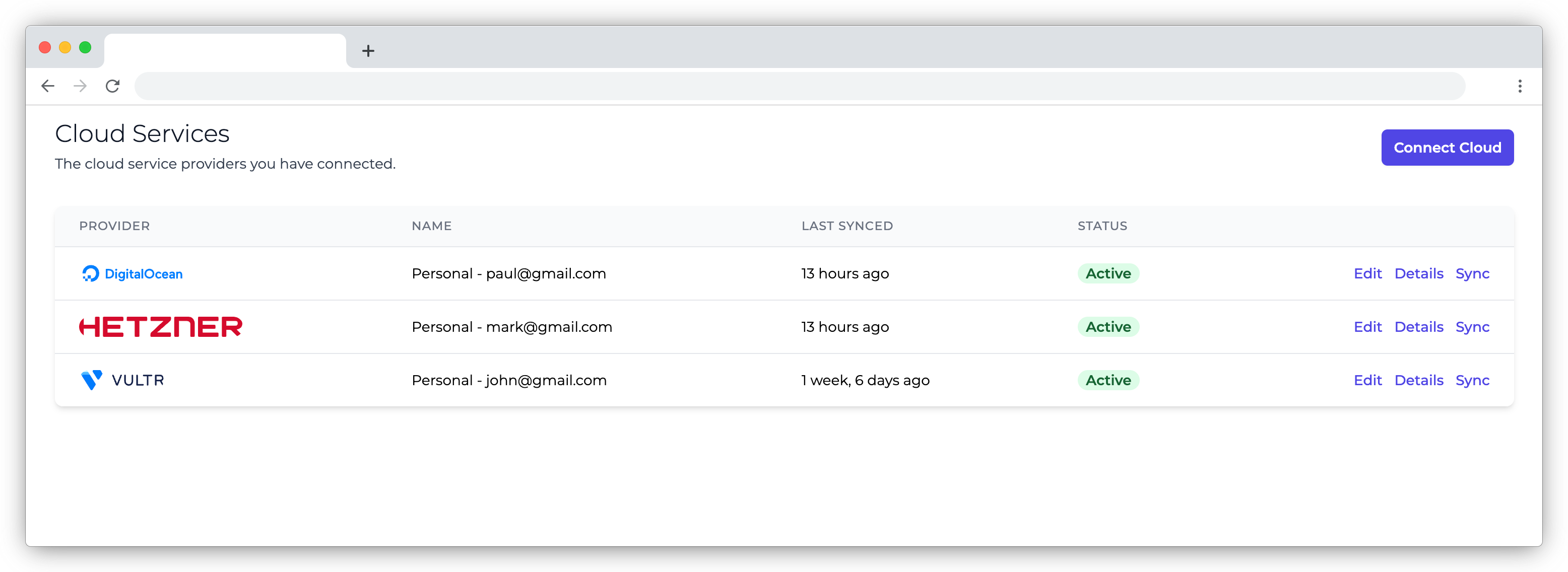The height and width of the screenshot is (572, 1568).
Task: Open a new tab with plus icon
Action: pos(368,50)
